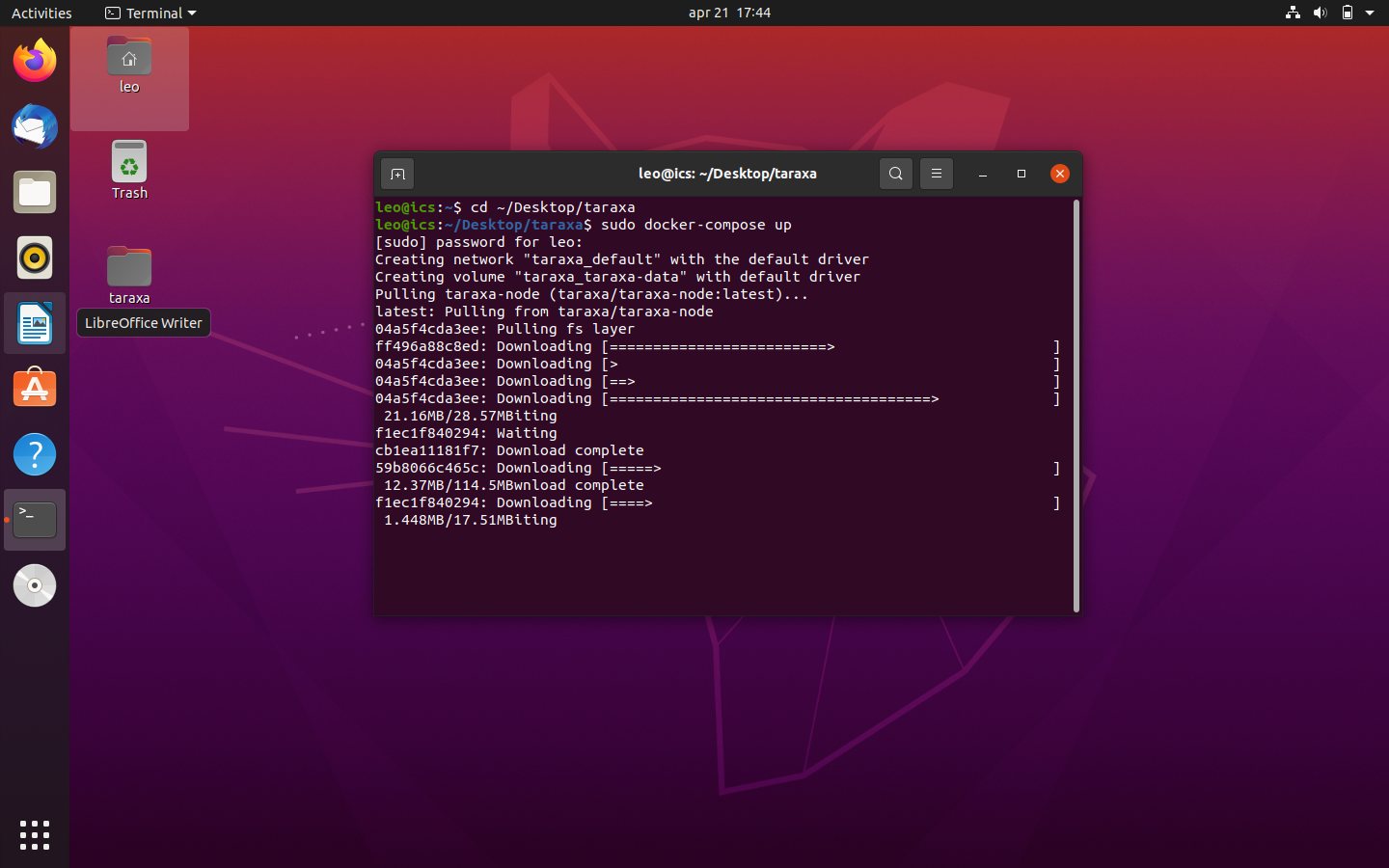Expand the system menu arrow
Screen dimensions: 1389x868
pyautogui.click(x=1370, y=13)
